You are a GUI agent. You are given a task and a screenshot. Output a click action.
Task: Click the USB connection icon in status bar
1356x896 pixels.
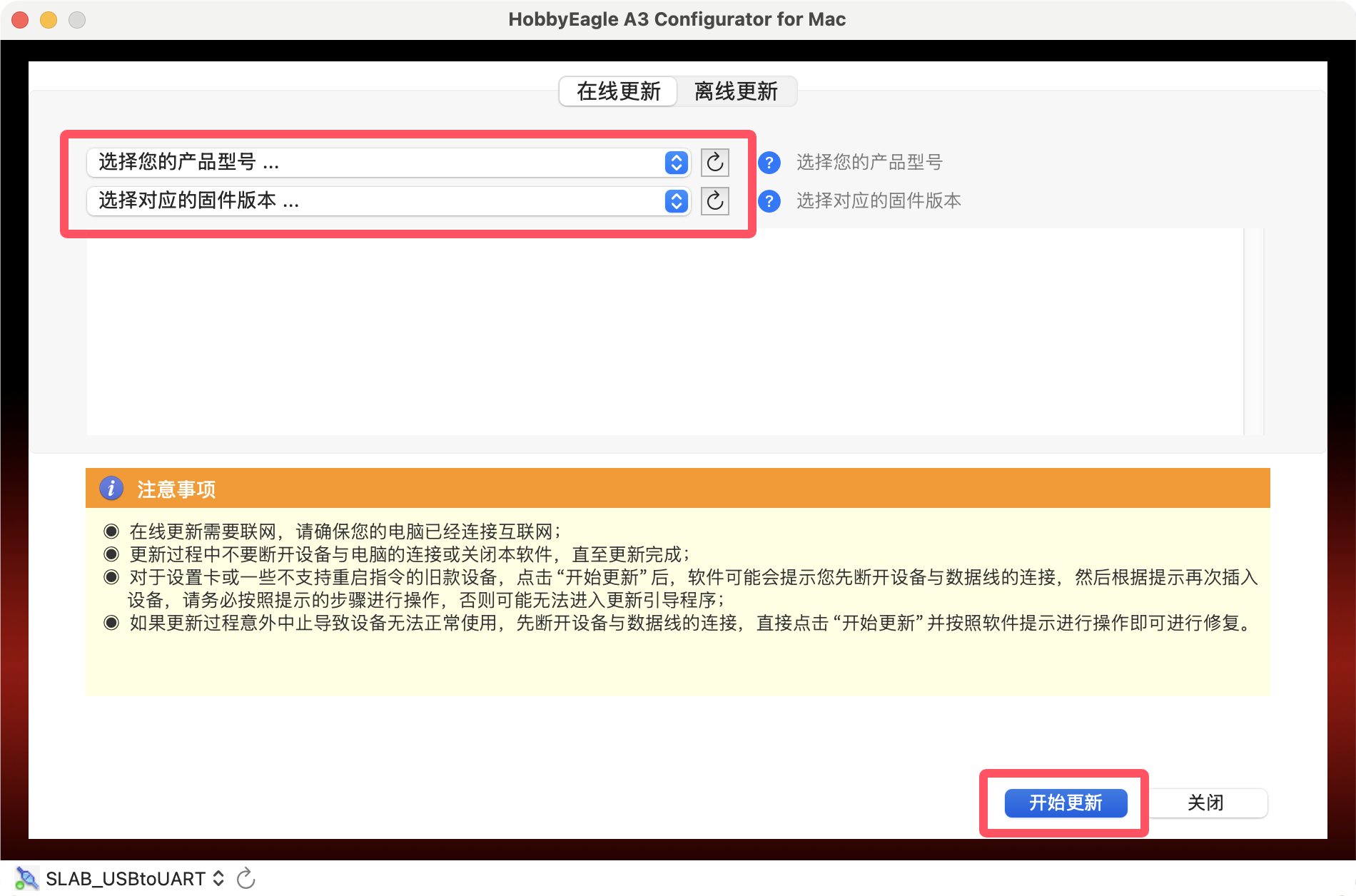[x=27, y=878]
